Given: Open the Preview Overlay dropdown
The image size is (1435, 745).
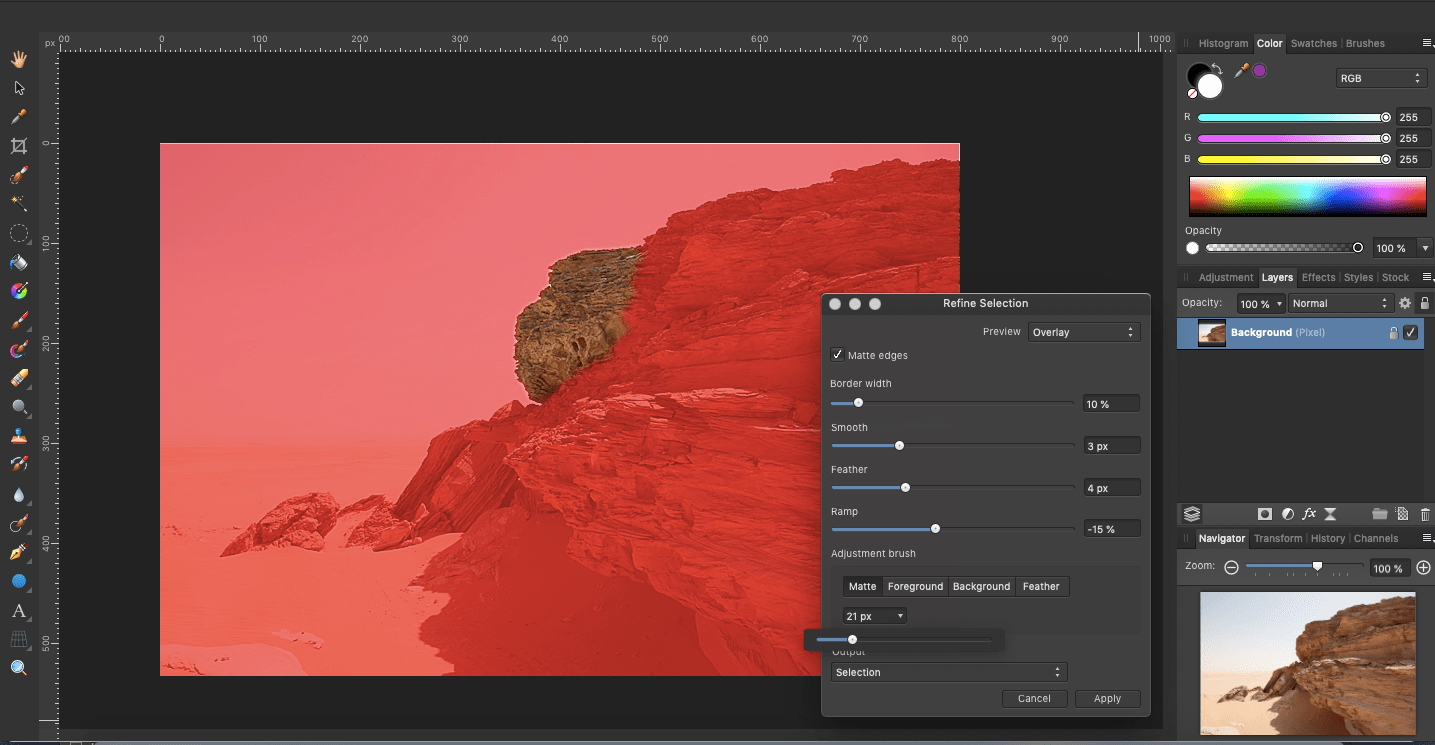Looking at the screenshot, I should click(x=1083, y=332).
